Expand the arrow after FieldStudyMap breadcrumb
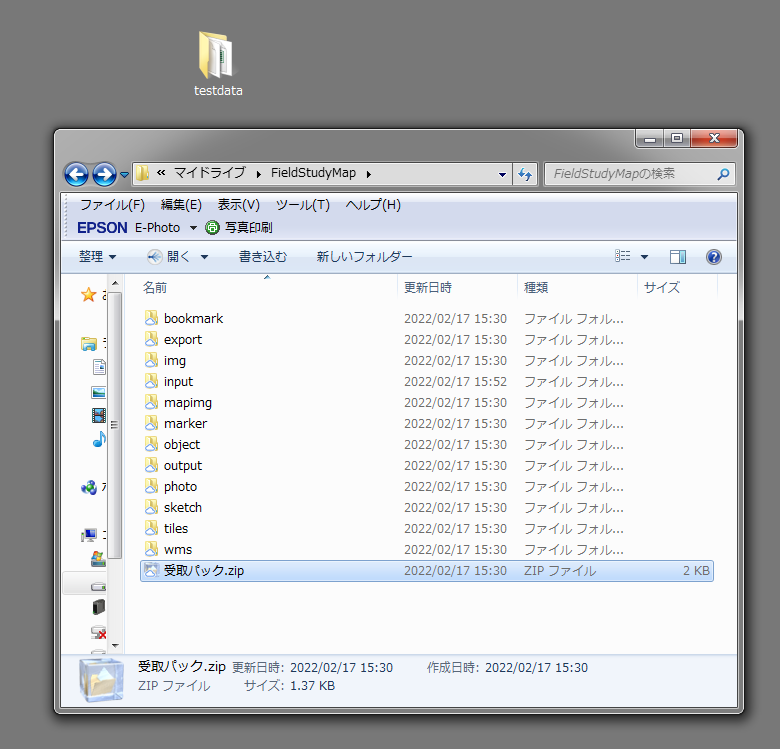The height and width of the screenshot is (749, 780). pyautogui.click(x=369, y=174)
